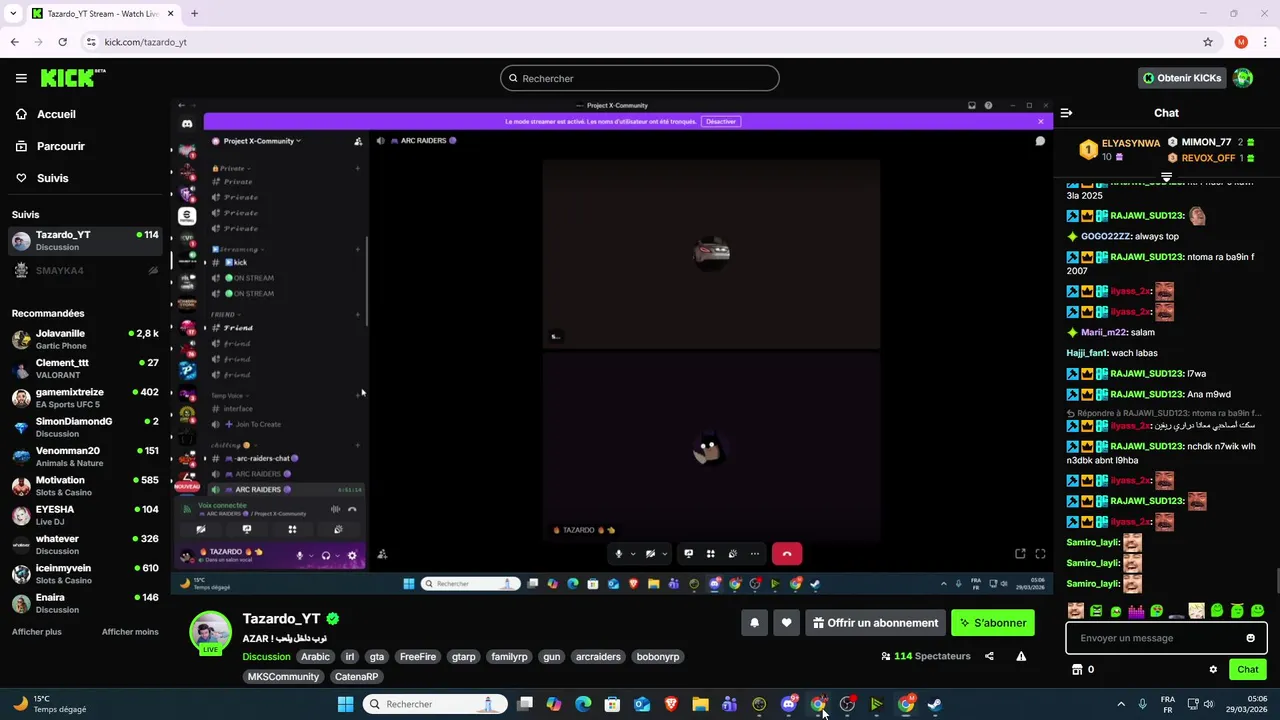
Task: Open Chrome three-dot menu
Action: pos(1265,42)
